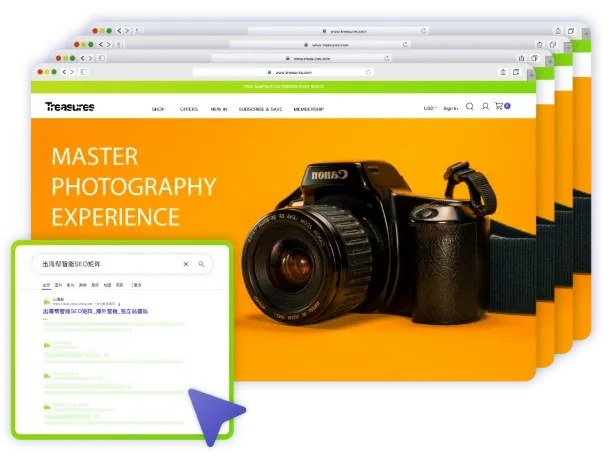
Task: Reload the page in the third browser window
Action: (405, 45)
